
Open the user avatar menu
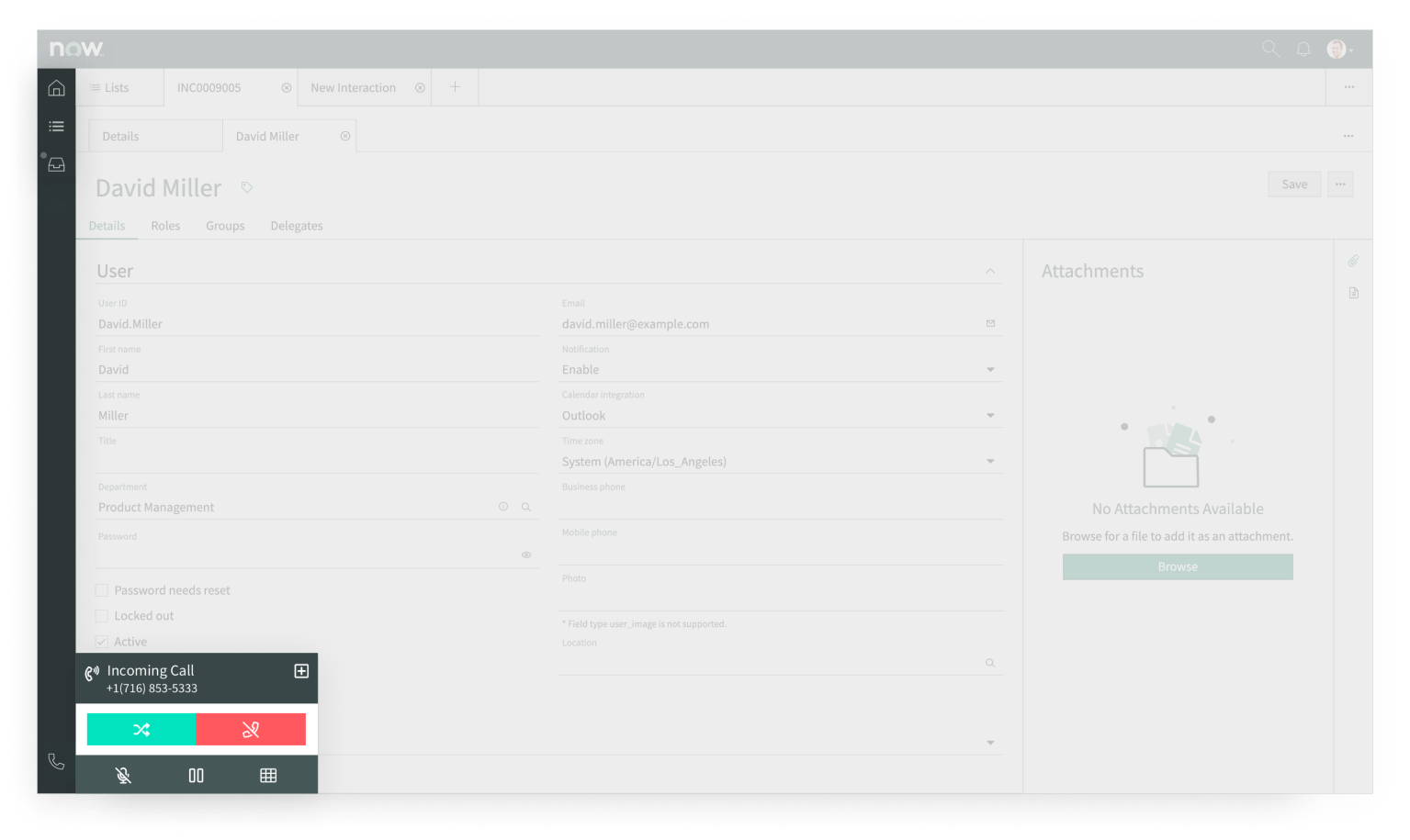[1338, 49]
